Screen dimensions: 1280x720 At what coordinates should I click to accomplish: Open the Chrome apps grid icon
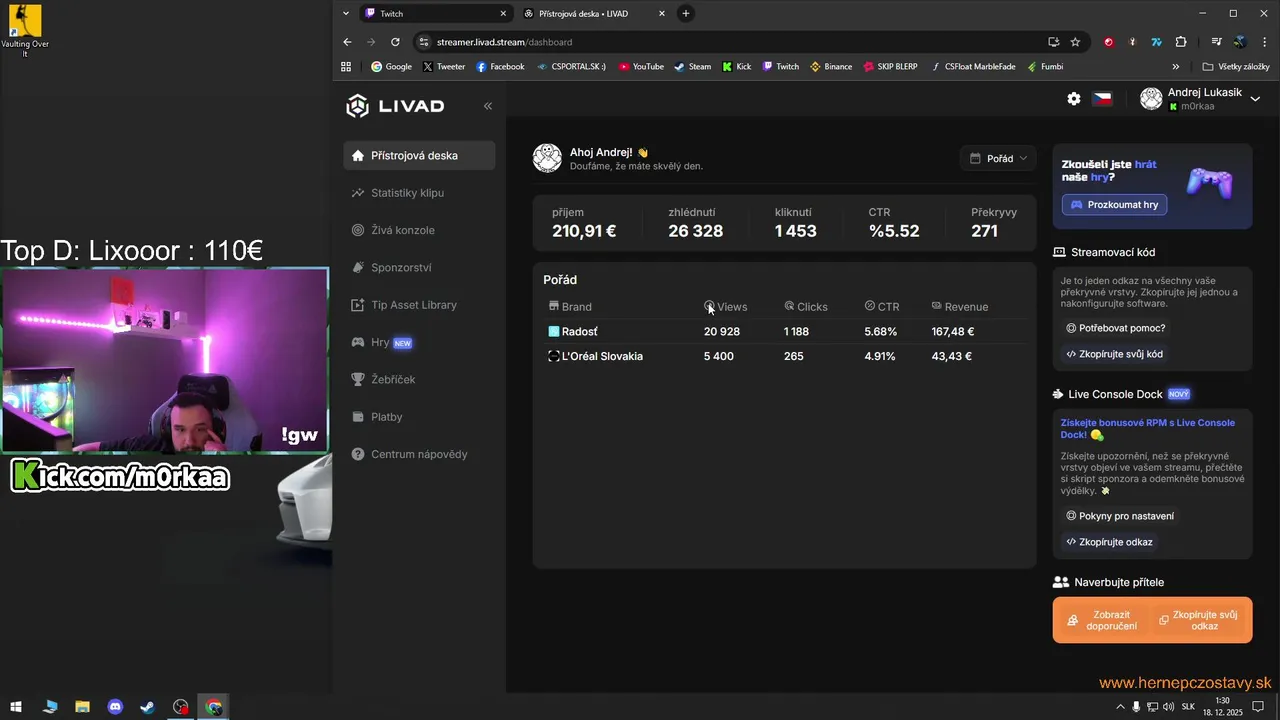[x=346, y=67]
